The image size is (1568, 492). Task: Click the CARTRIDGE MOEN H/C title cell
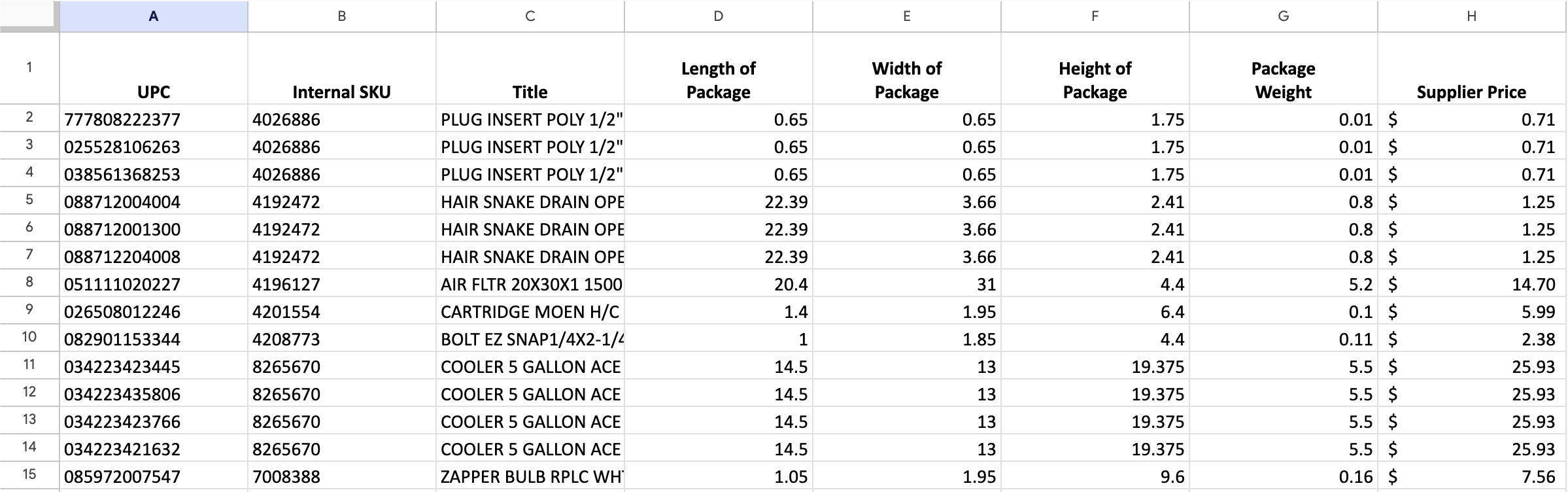[x=531, y=311]
